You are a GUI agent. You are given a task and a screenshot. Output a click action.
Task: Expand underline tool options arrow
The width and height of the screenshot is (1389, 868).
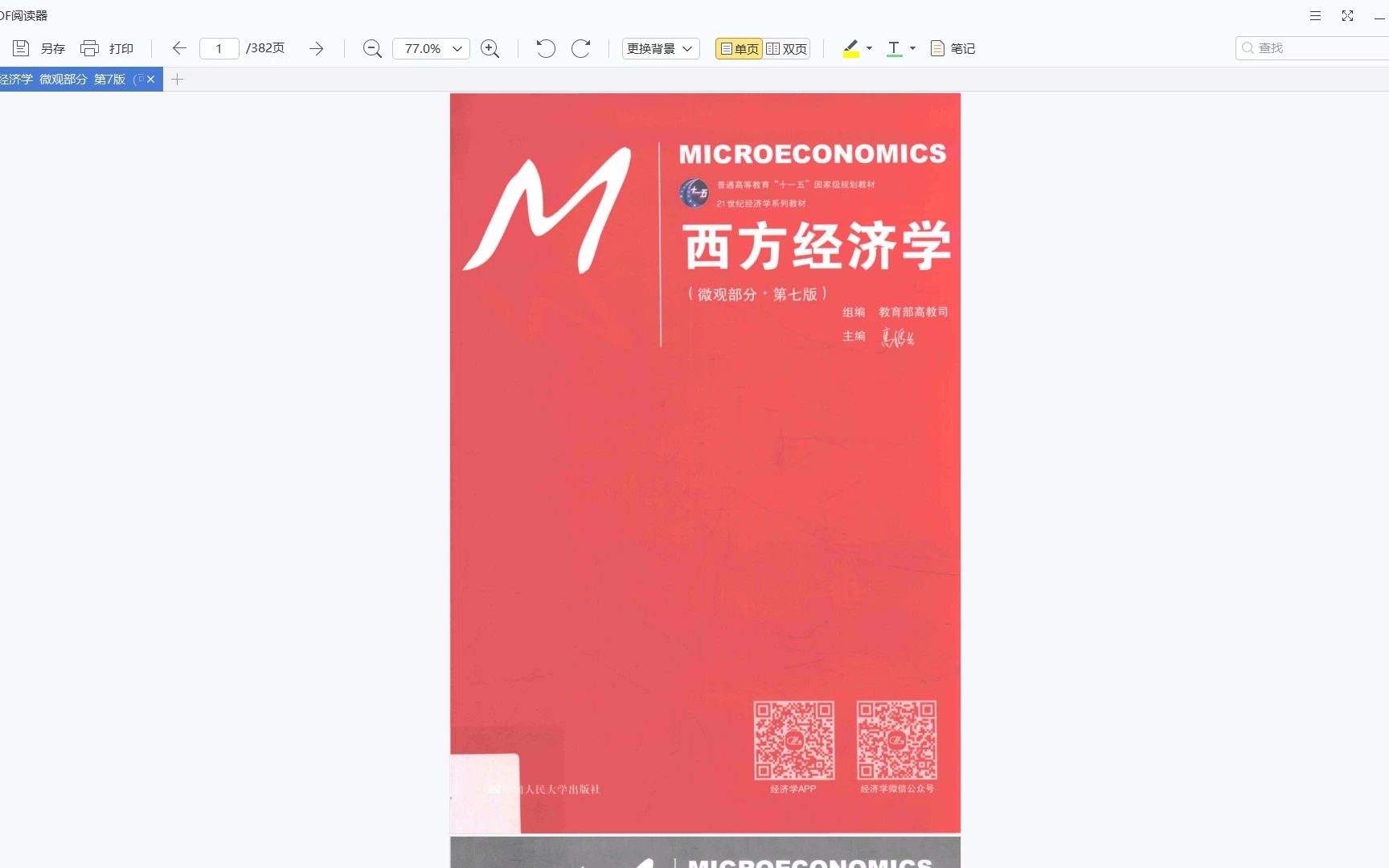point(912,48)
